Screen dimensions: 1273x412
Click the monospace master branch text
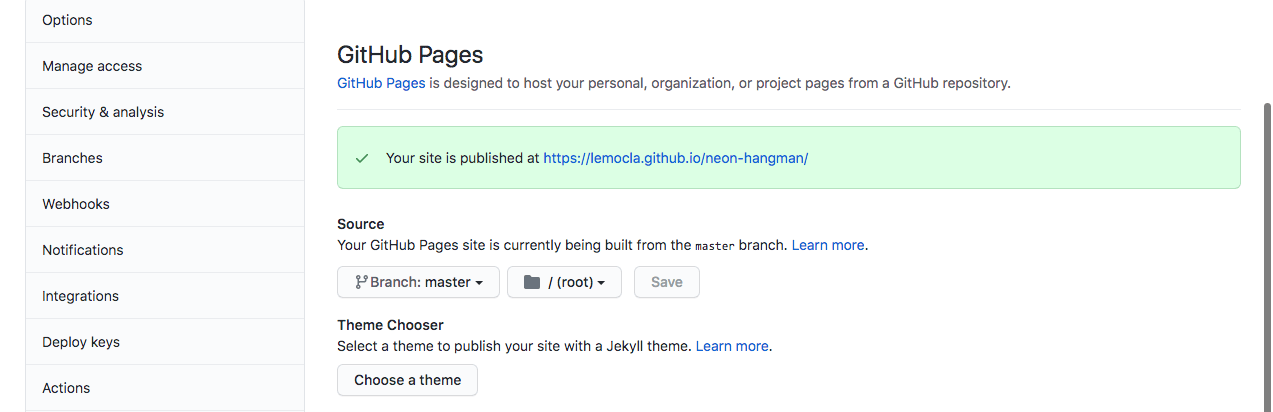(x=715, y=246)
